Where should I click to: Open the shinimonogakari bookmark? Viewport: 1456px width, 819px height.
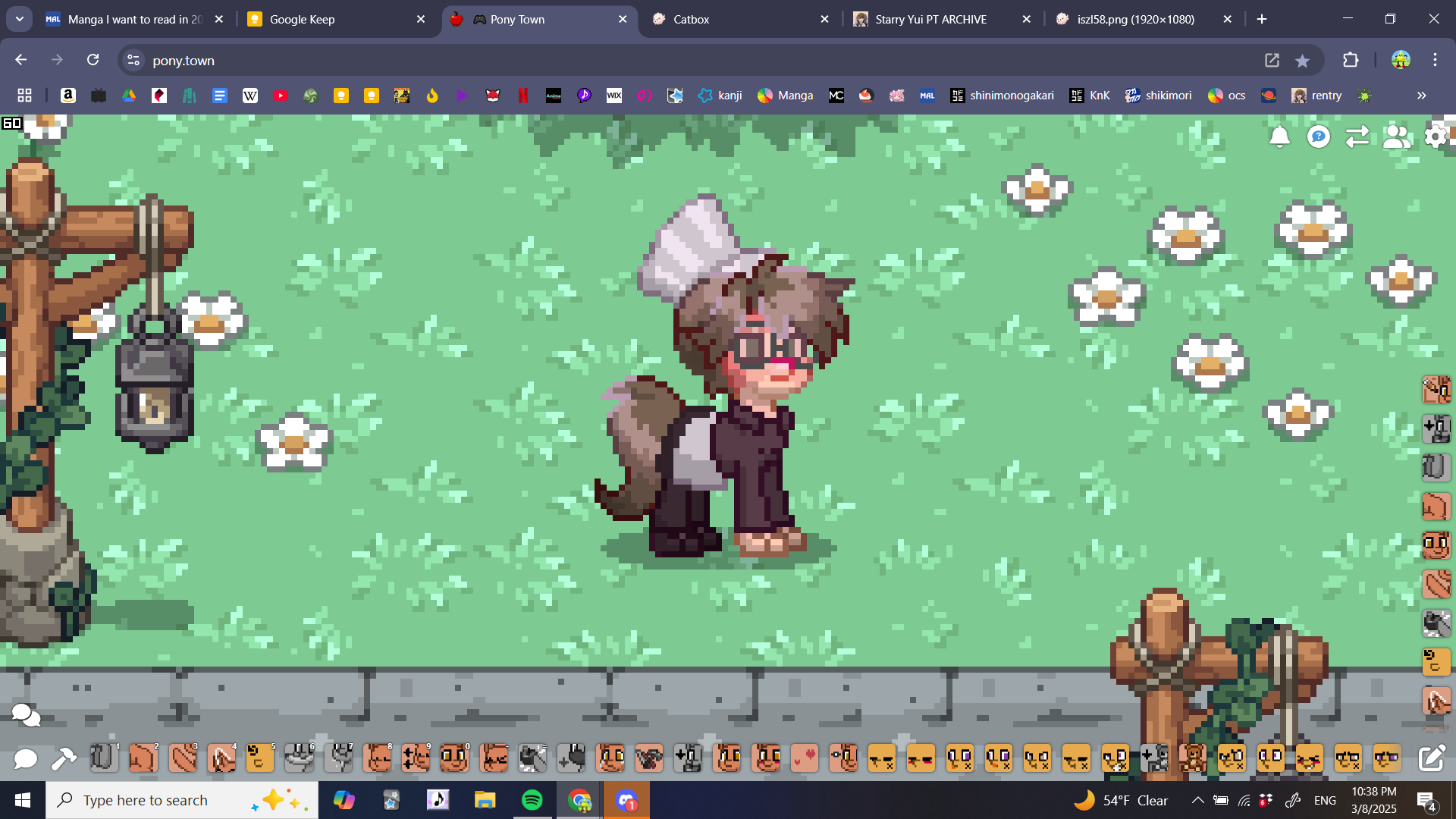(x=1002, y=96)
